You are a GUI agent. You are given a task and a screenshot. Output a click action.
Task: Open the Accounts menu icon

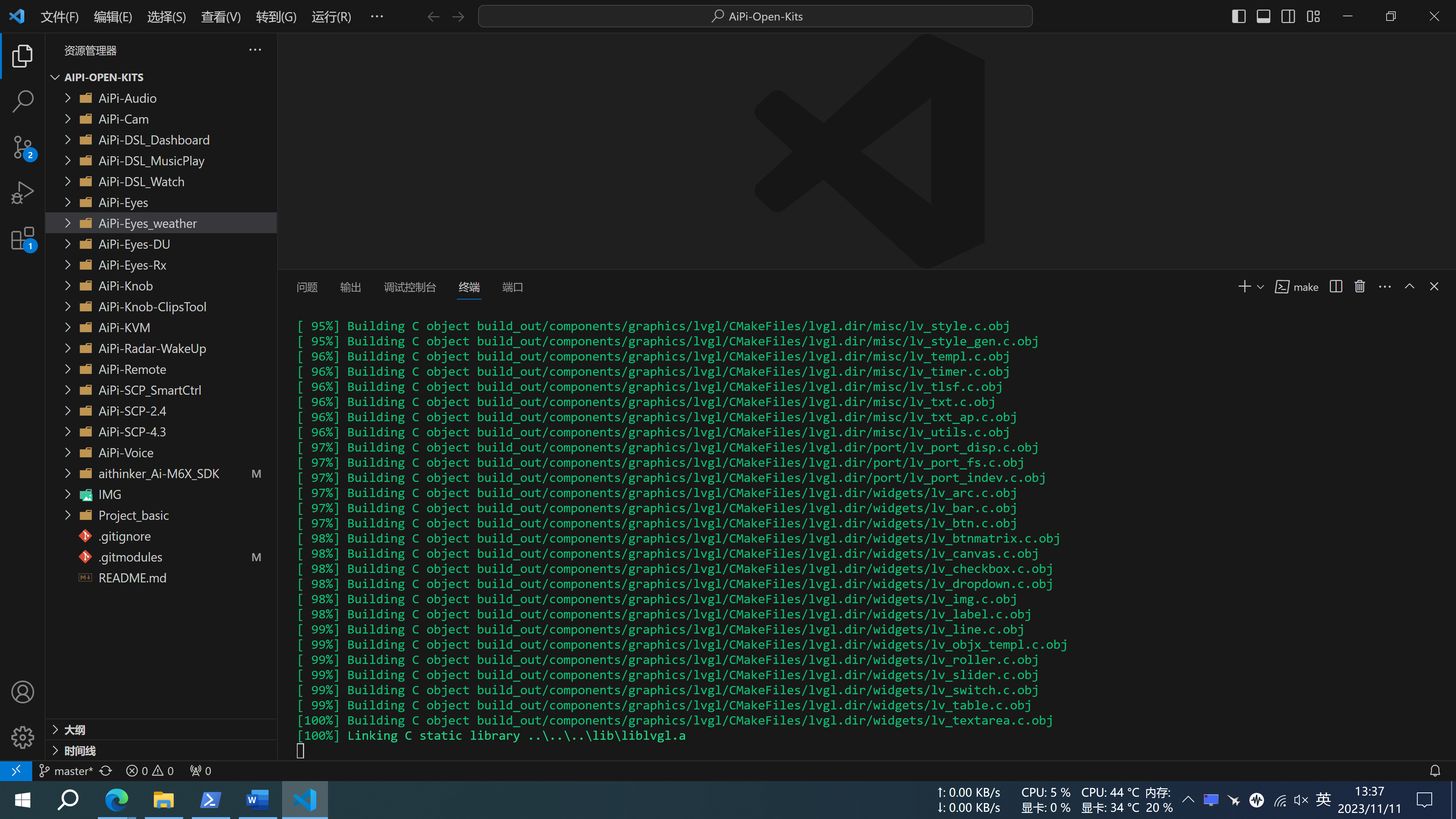(23, 692)
